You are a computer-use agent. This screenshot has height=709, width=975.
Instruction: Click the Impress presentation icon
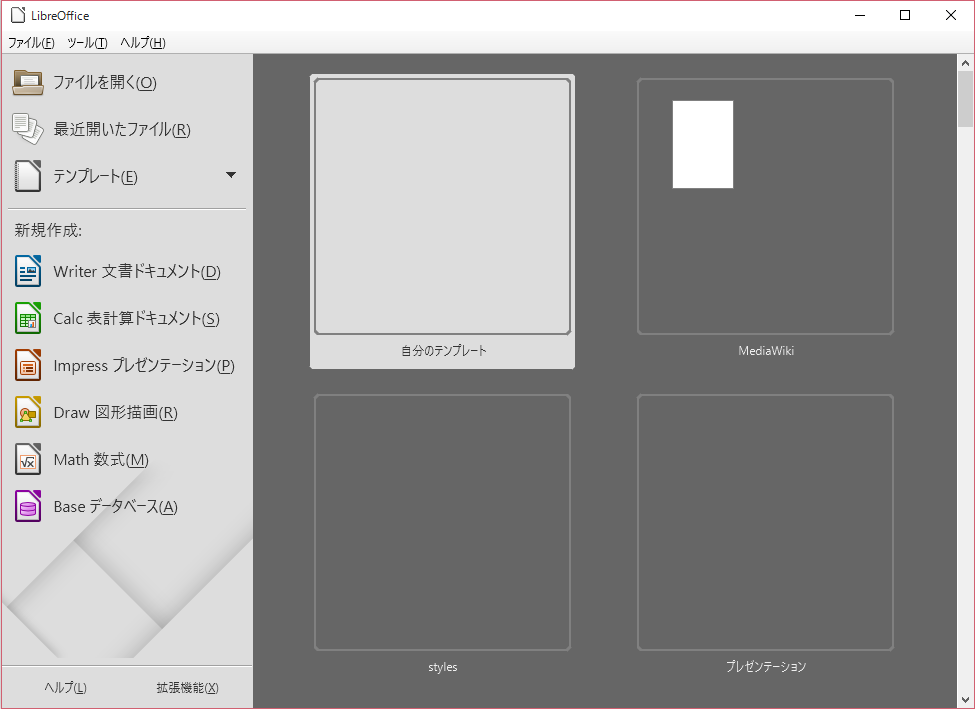(28, 365)
